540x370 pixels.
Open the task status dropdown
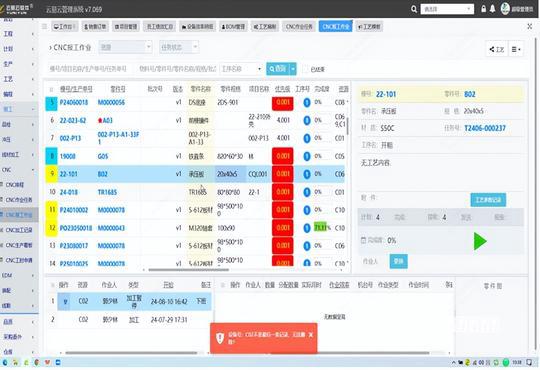tap(179, 47)
